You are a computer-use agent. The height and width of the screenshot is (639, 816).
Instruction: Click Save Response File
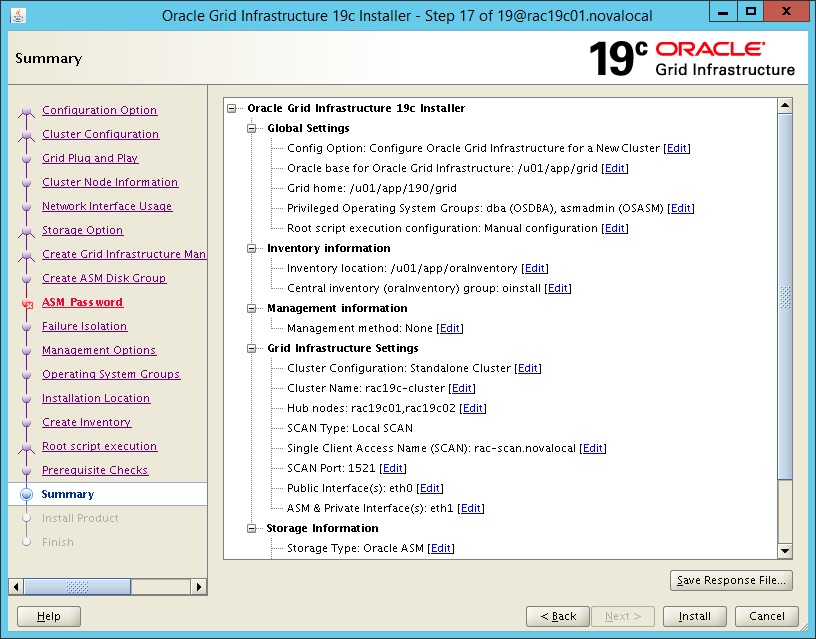pos(731,580)
